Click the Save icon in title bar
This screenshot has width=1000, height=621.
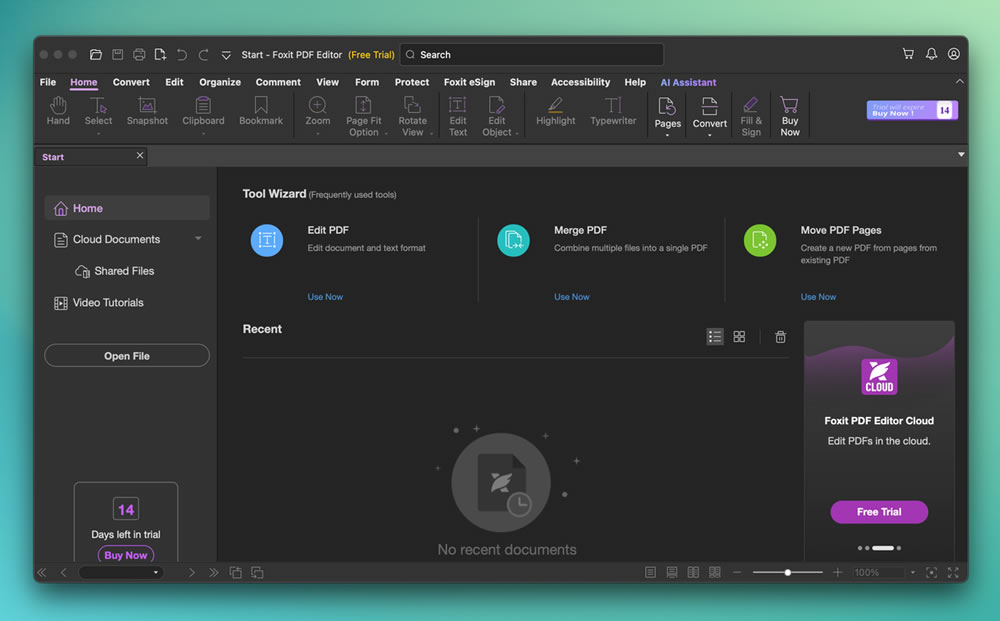[x=117, y=55]
